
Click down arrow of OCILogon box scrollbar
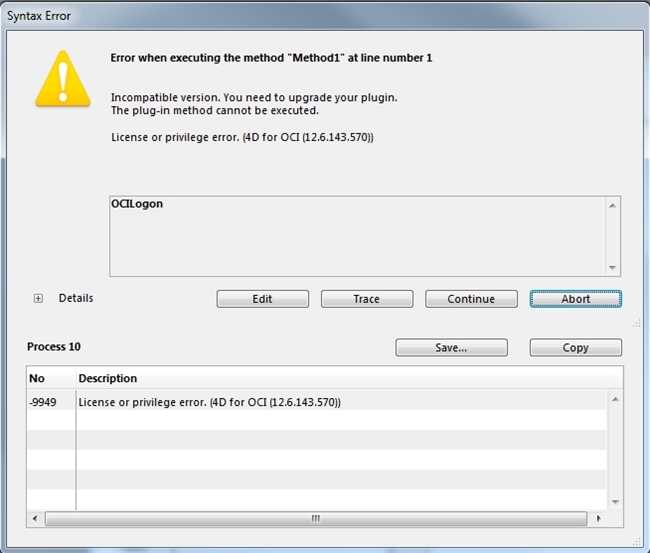(x=613, y=267)
